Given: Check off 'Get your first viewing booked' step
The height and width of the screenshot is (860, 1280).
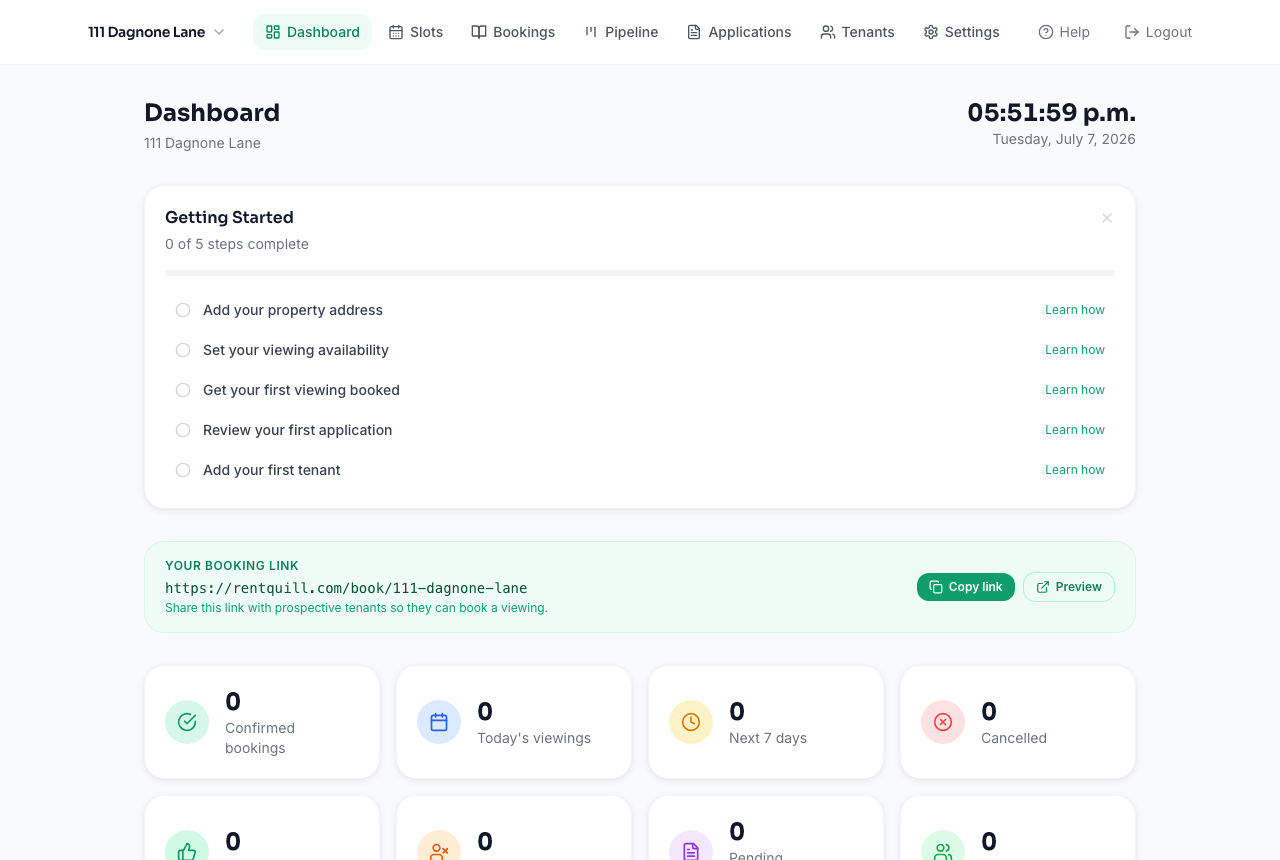Looking at the screenshot, I should 183,390.
